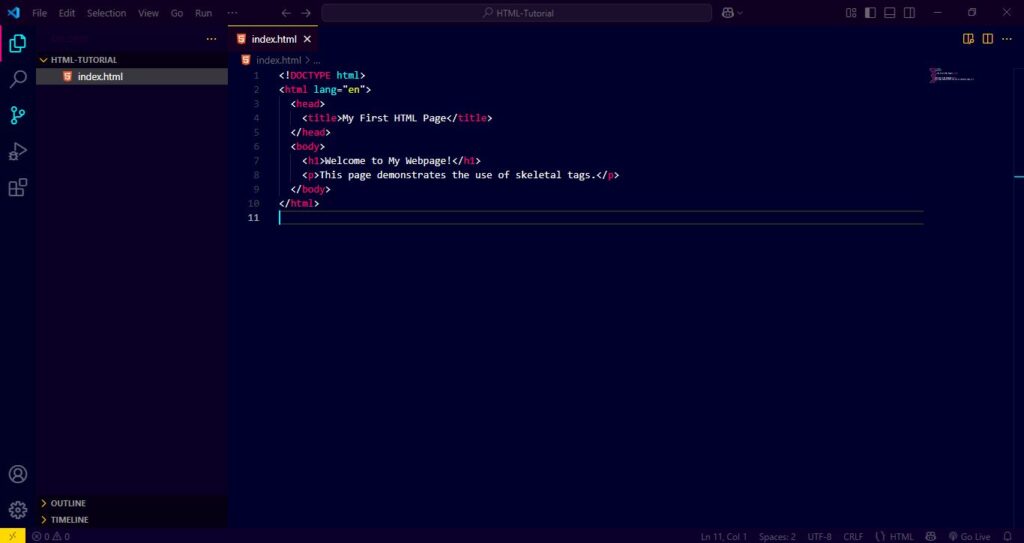Go back with the left arrow
Screen dimensions: 1024x543
click(286, 13)
